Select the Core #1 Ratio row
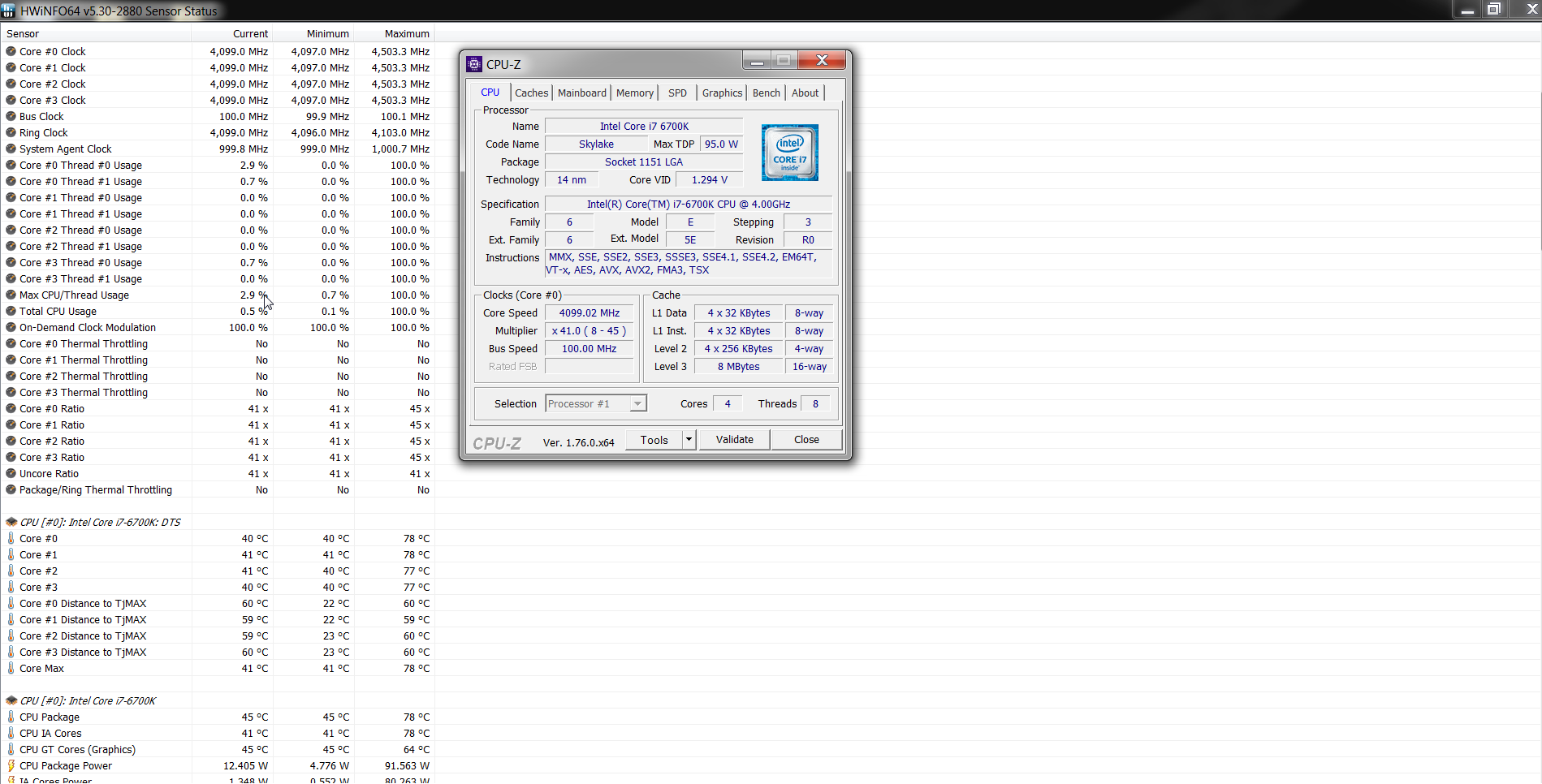The width and height of the screenshot is (1542, 784). tap(218, 425)
